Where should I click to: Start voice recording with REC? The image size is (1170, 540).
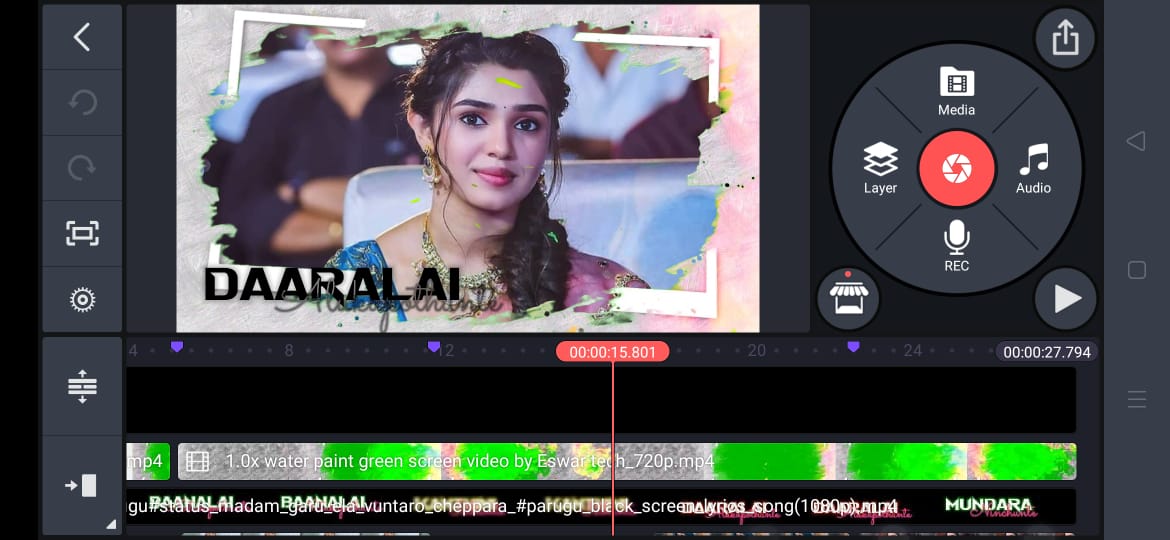pos(956,246)
